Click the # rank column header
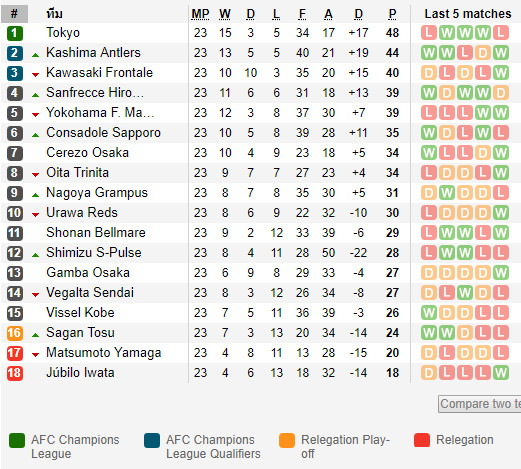 (14, 14)
